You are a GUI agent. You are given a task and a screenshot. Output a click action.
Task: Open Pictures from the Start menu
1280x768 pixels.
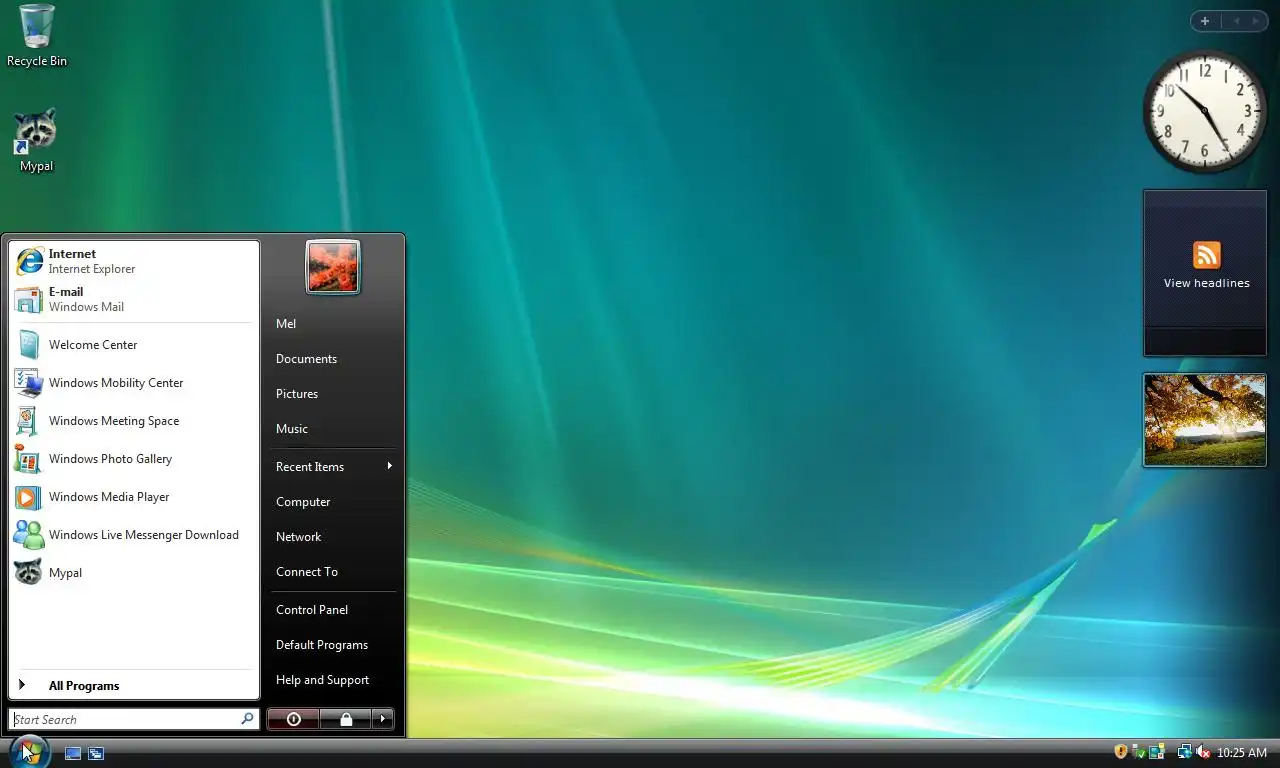333,394
